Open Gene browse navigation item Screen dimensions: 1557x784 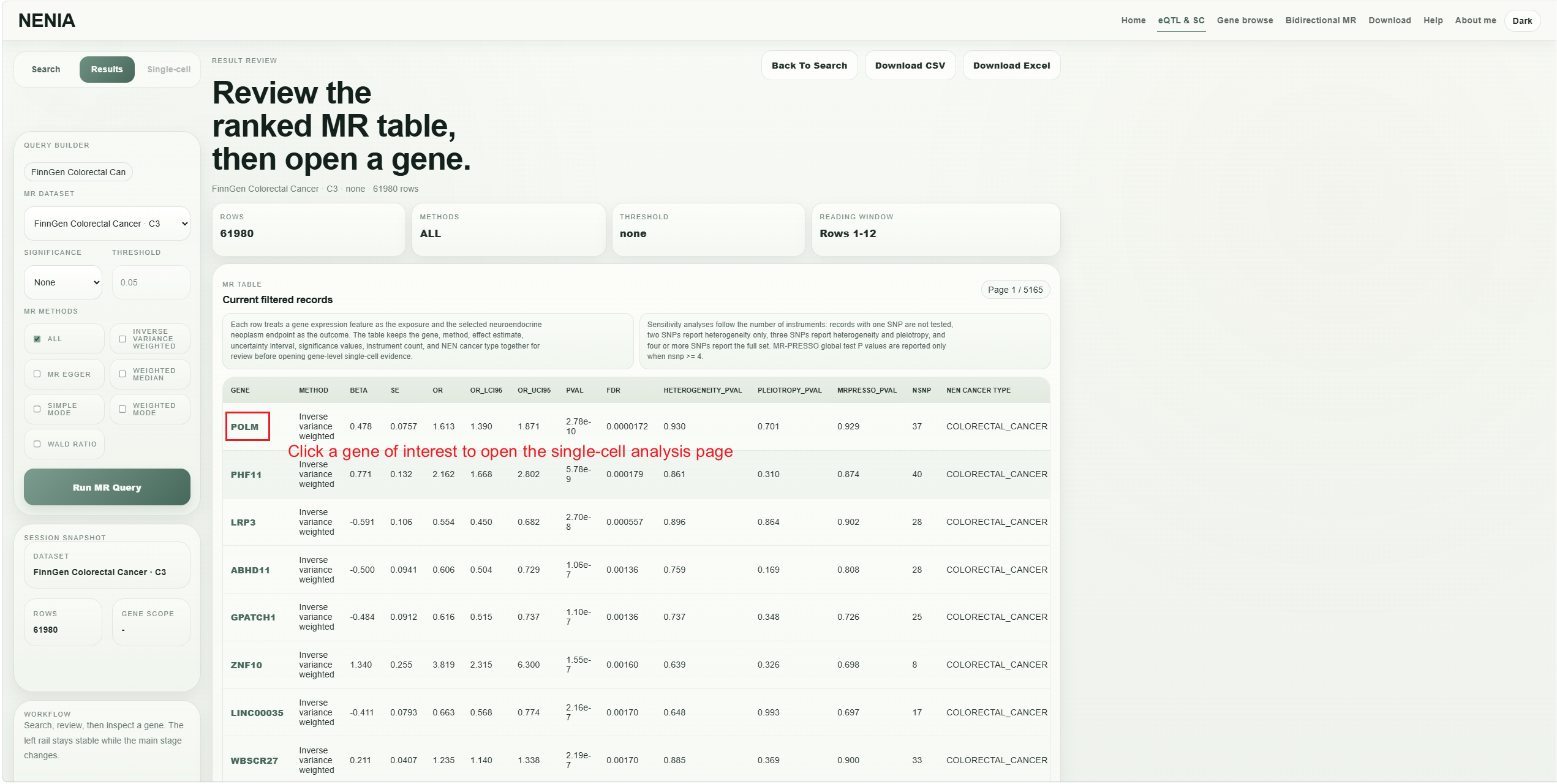point(1245,20)
